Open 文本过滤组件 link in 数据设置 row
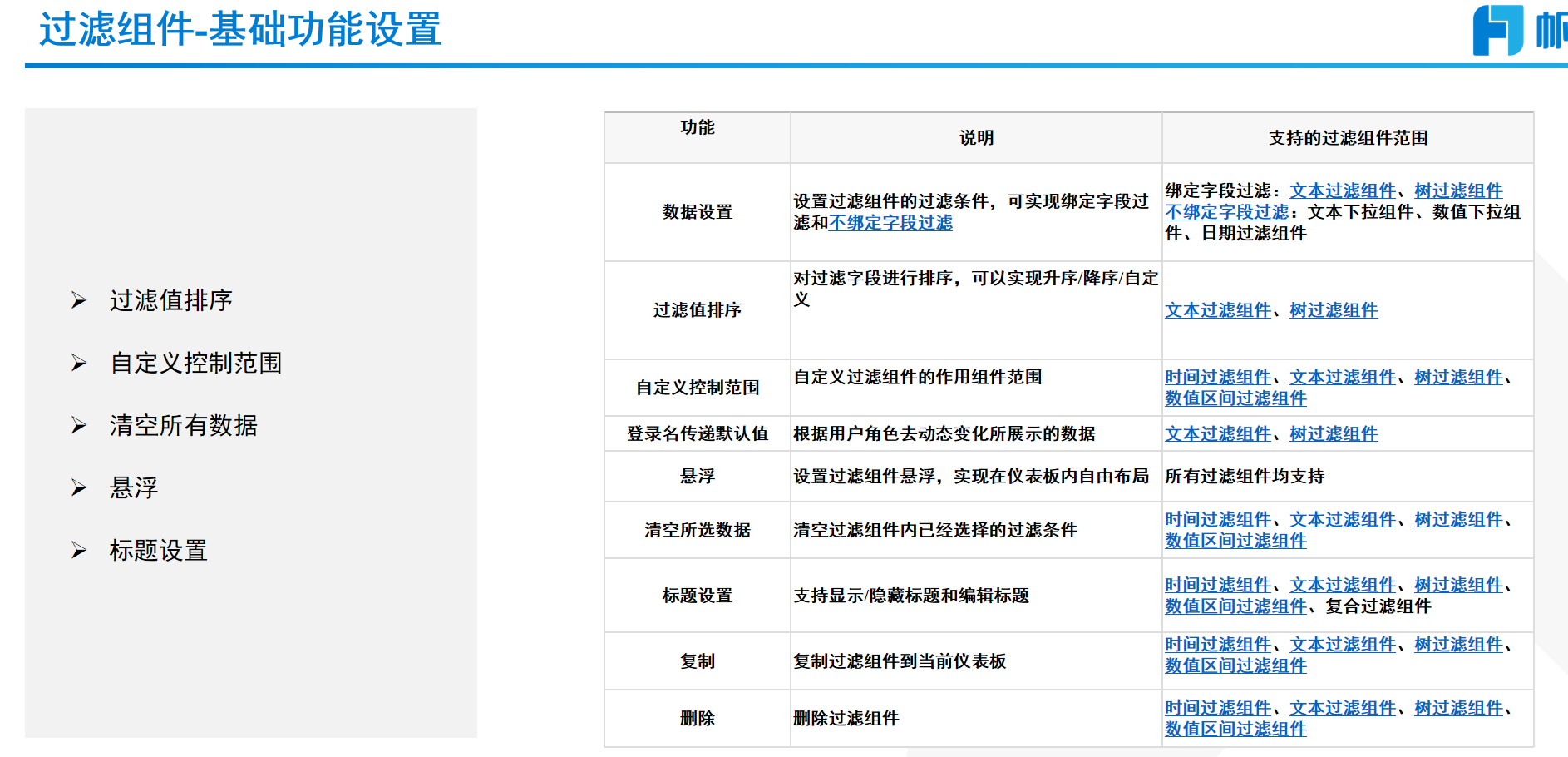 1343,190
